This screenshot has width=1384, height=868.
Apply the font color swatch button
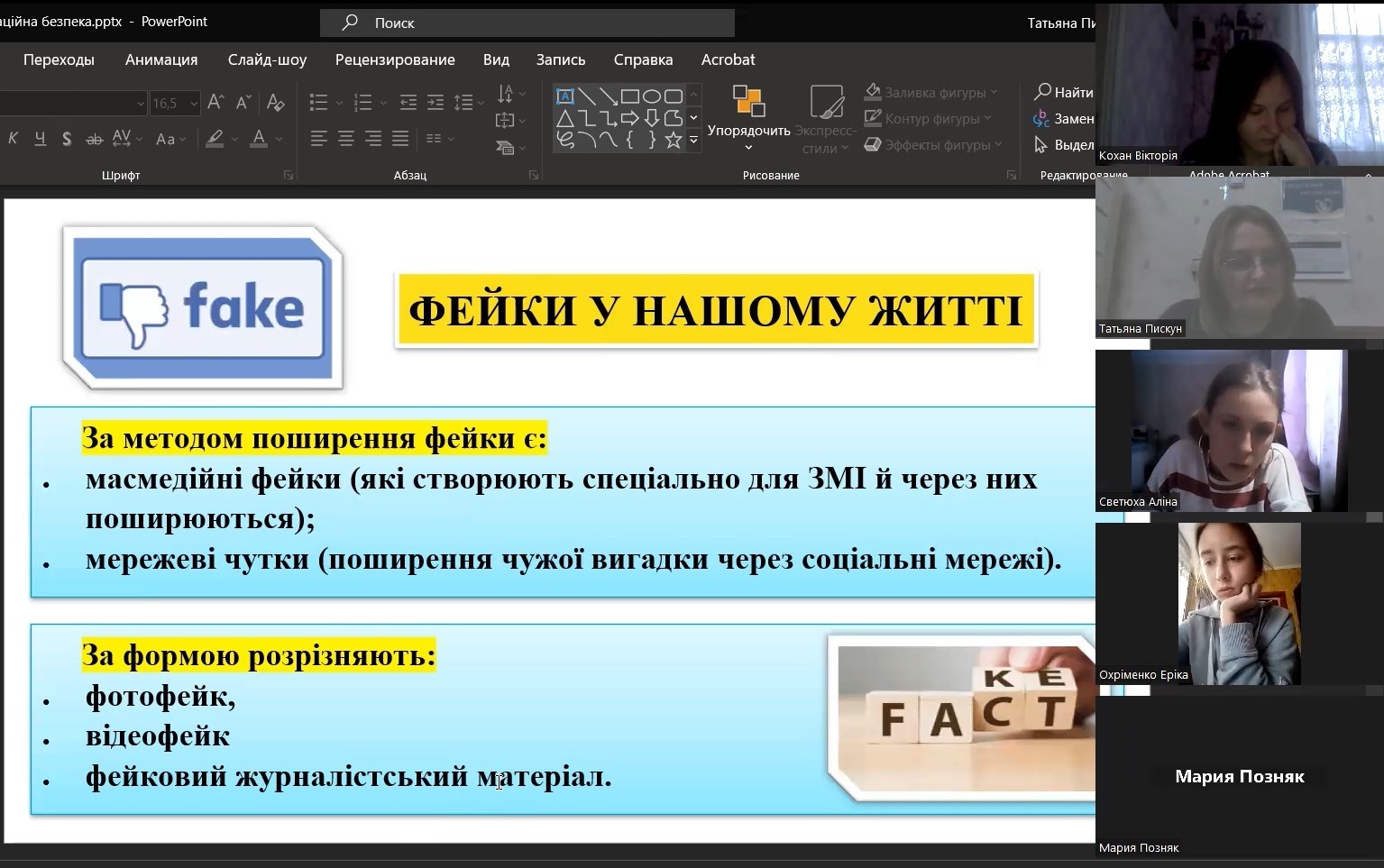(259, 139)
